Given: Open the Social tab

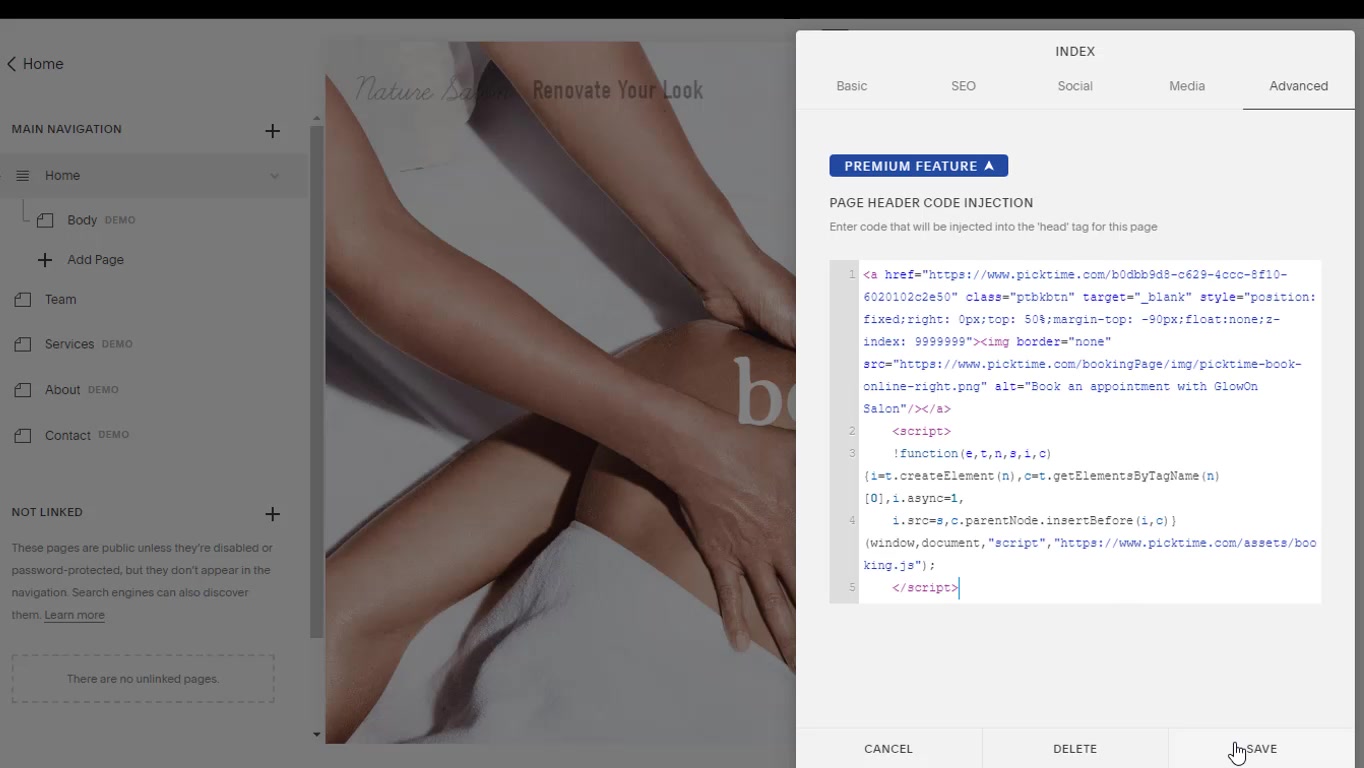Looking at the screenshot, I should (1075, 86).
